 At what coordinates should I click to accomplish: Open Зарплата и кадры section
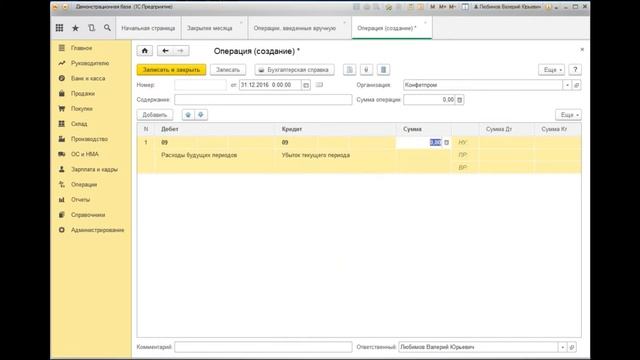[x=94, y=169]
